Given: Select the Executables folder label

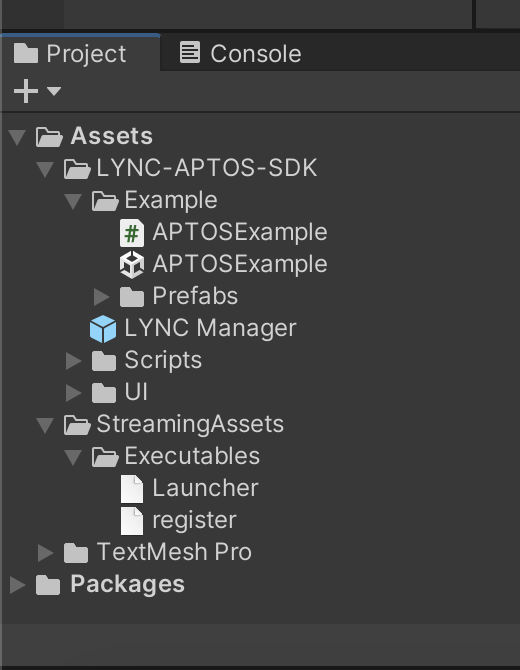Looking at the screenshot, I should coord(192,456).
